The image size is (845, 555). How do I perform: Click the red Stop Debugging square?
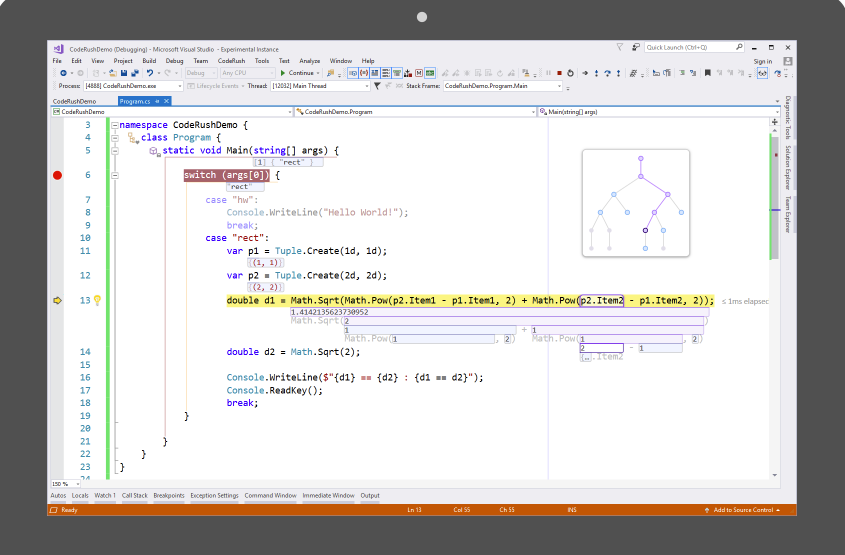(559, 73)
